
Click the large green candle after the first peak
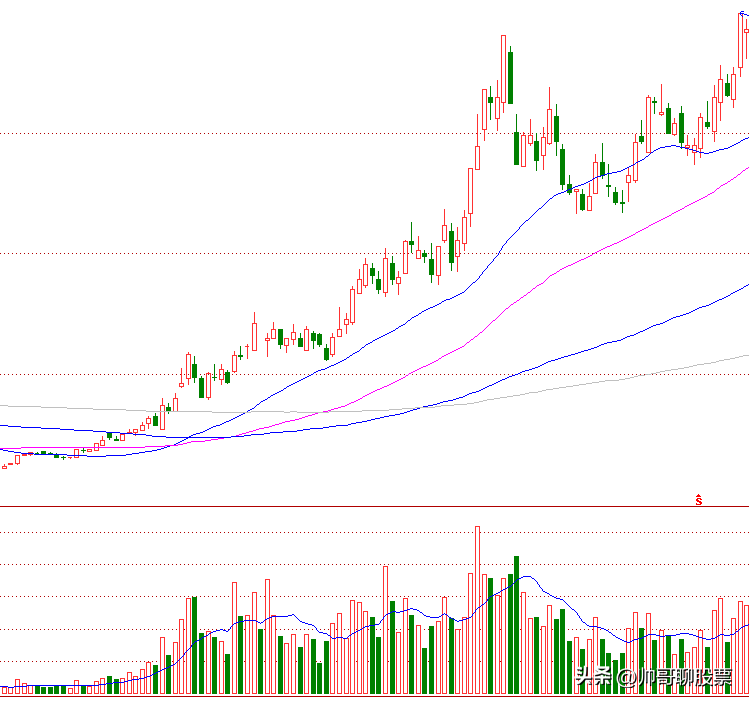coord(511,75)
